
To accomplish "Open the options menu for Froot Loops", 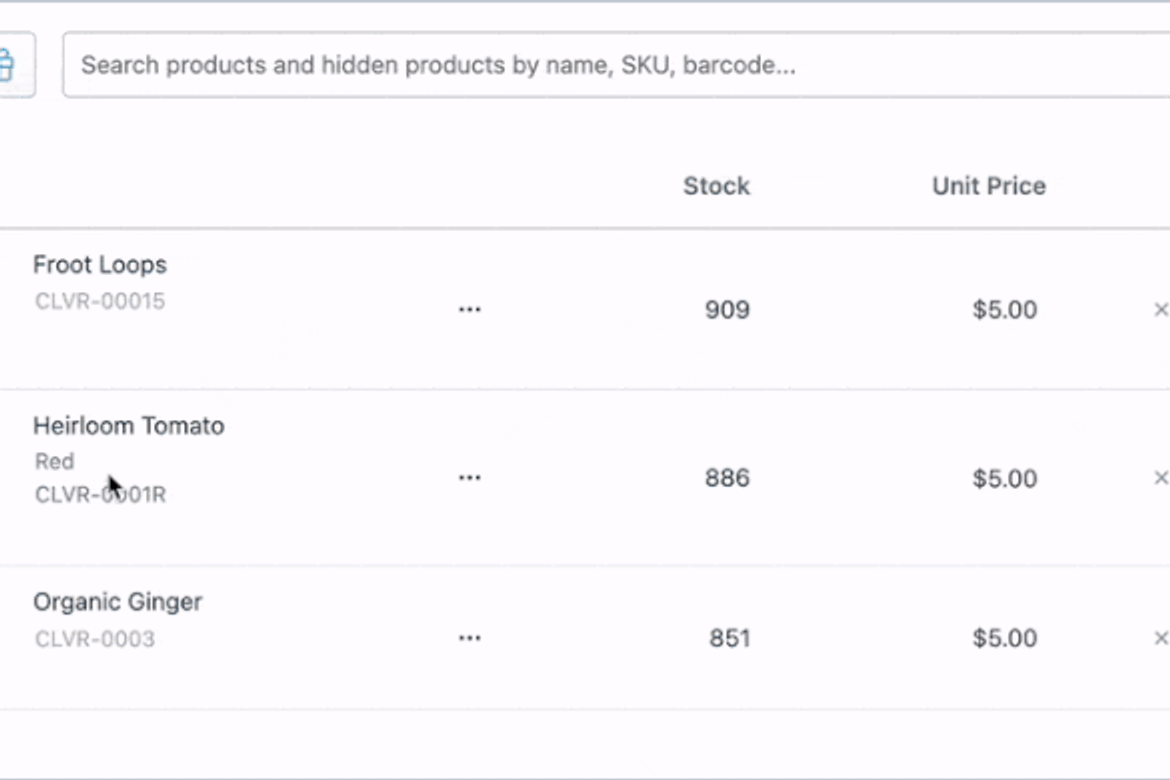I will (x=469, y=309).
